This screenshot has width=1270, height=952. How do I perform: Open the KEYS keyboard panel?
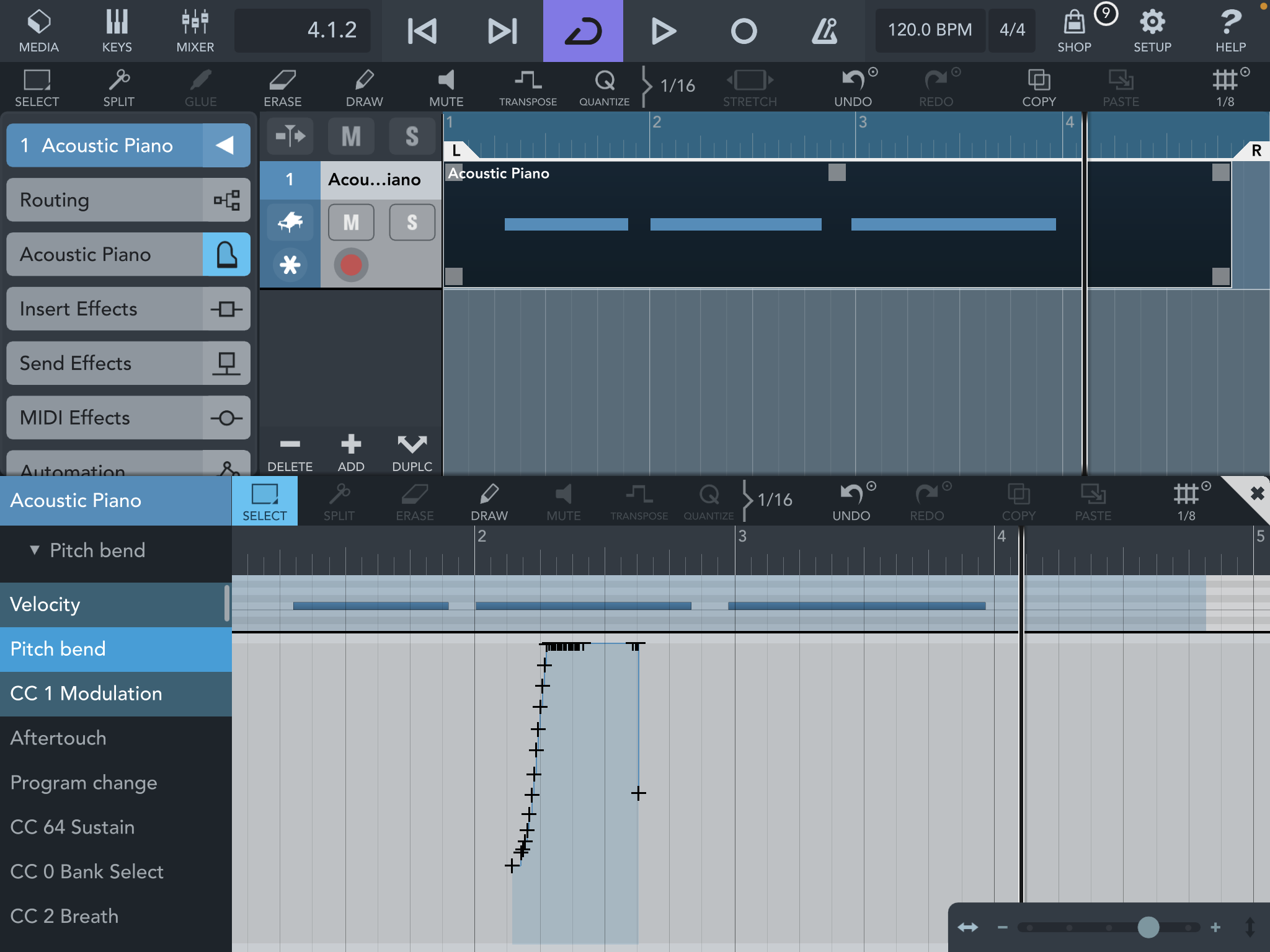pyautogui.click(x=117, y=31)
